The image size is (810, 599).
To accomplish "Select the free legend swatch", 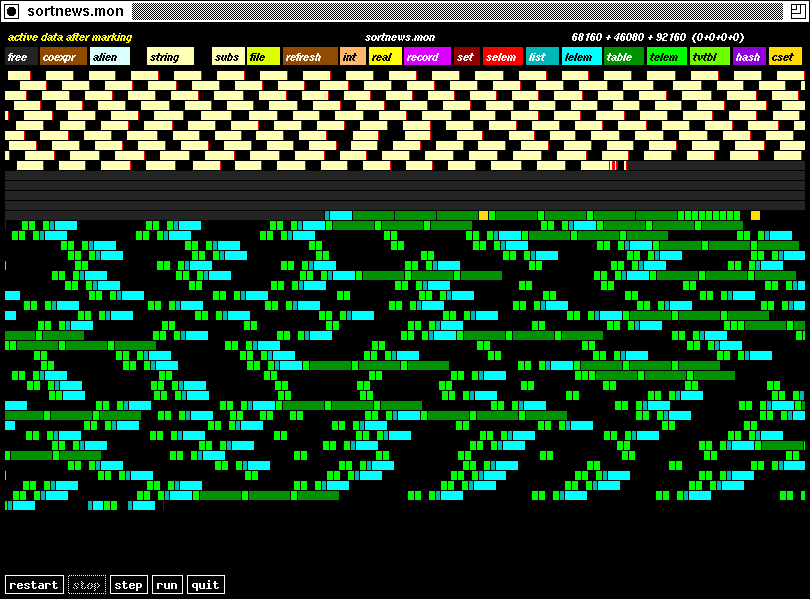I will [x=21, y=57].
